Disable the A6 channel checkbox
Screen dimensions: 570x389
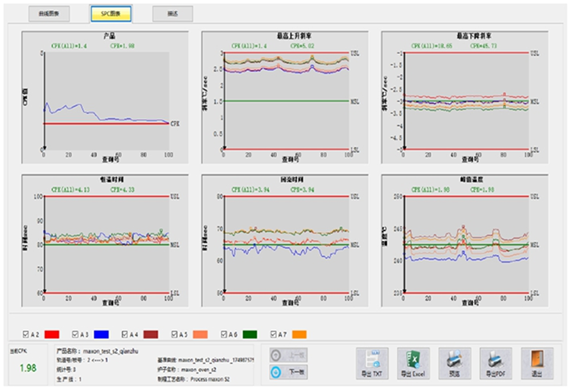point(224,334)
